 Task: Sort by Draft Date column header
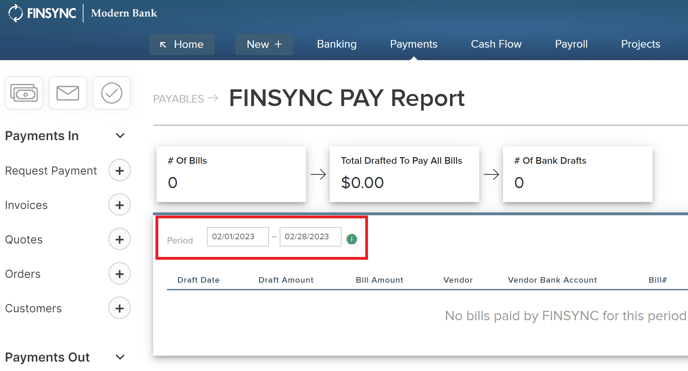pos(198,280)
